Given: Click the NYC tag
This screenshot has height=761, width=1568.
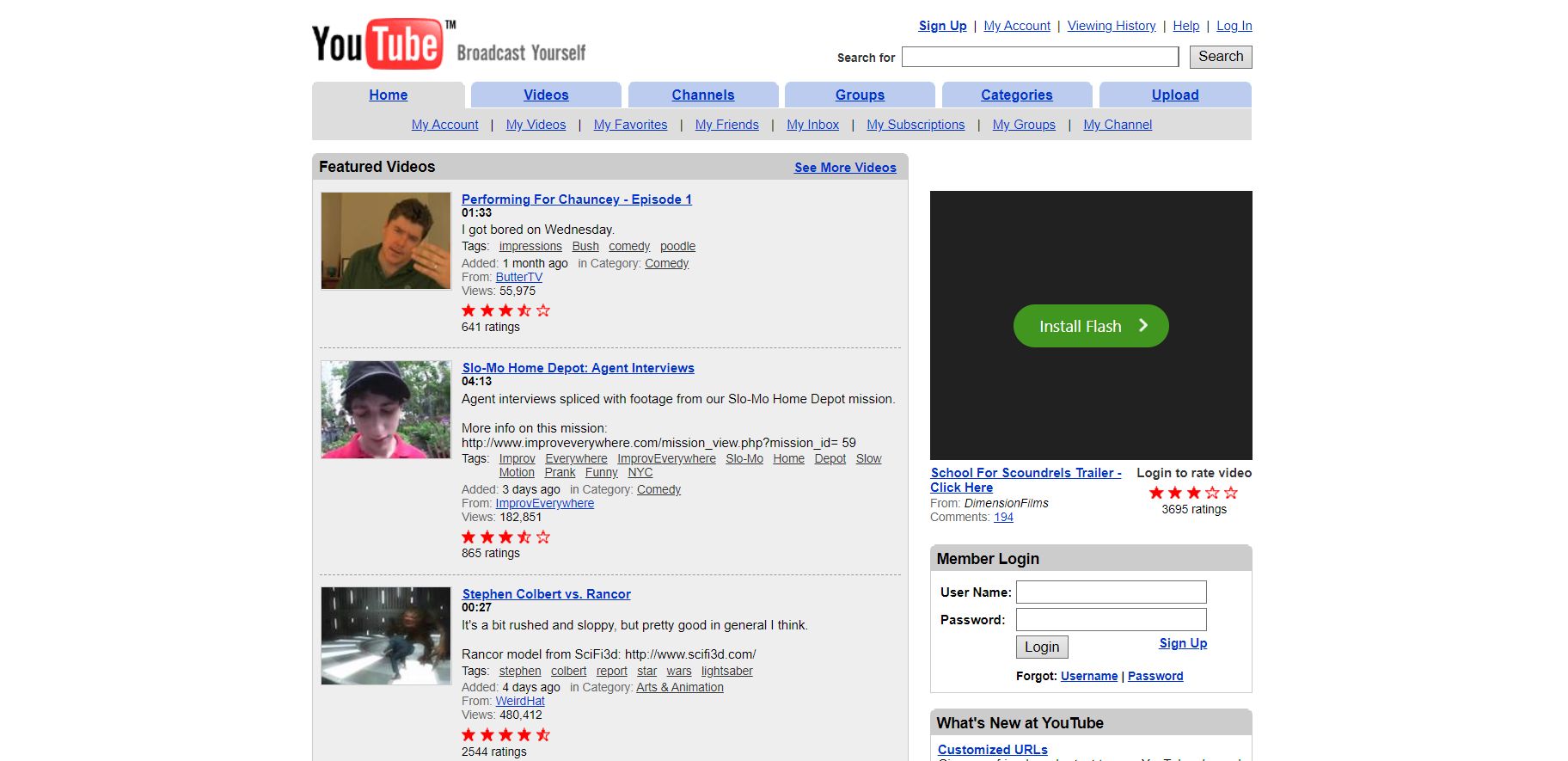Looking at the screenshot, I should tap(640, 473).
